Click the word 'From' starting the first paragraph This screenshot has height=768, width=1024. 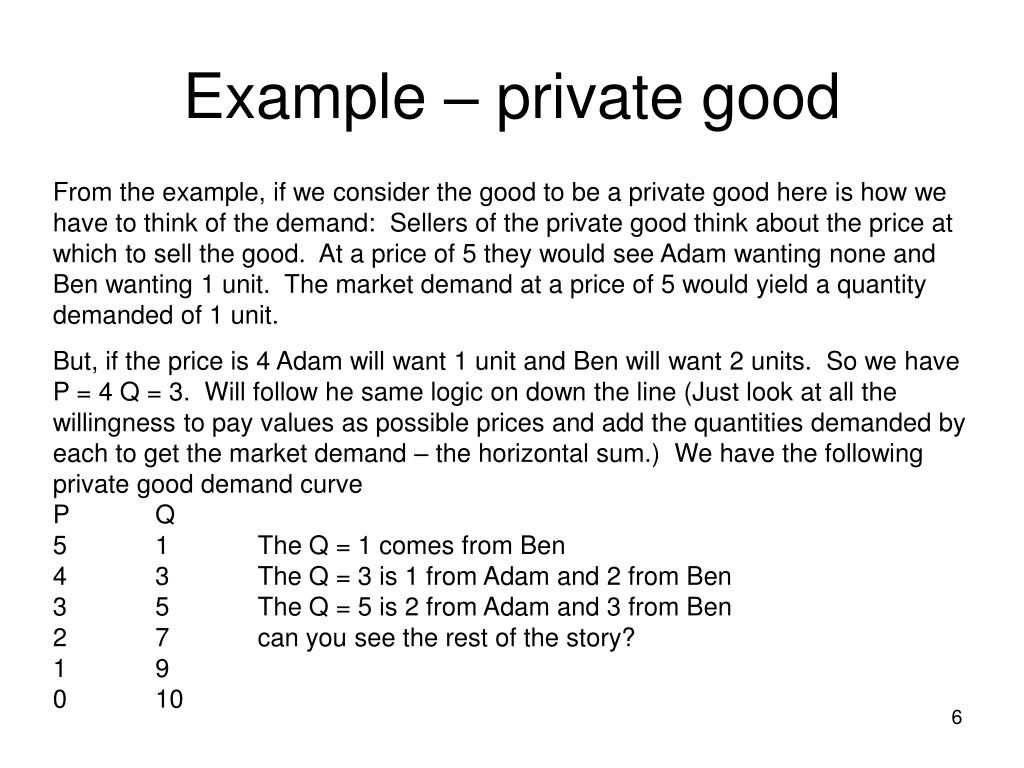point(82,192)
